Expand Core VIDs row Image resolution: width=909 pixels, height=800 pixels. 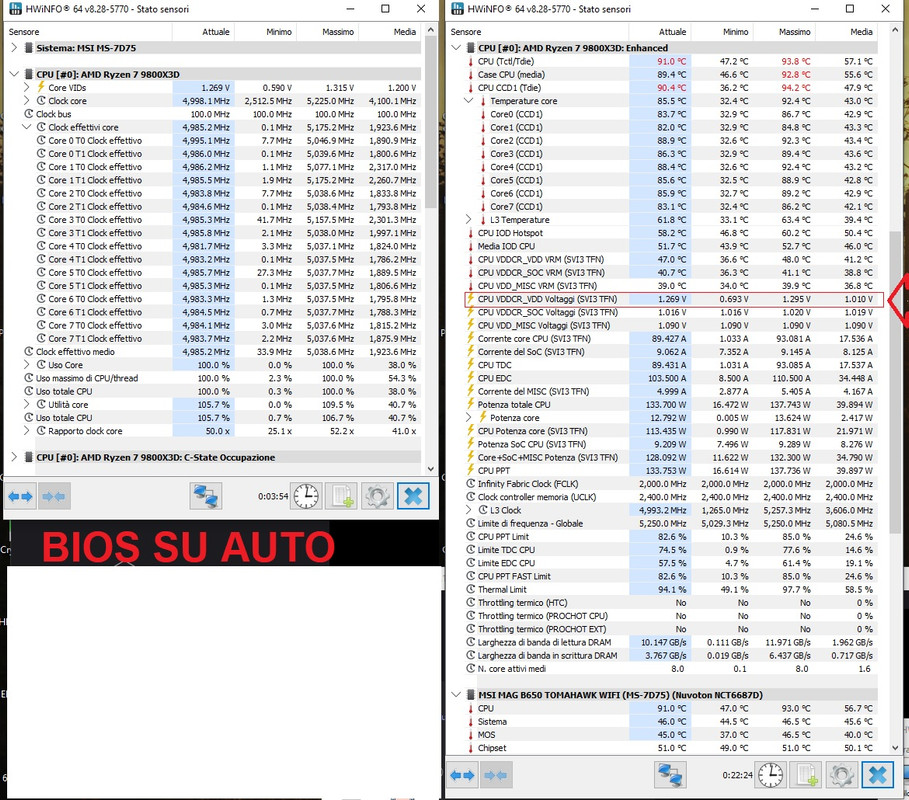click(27, 88)
